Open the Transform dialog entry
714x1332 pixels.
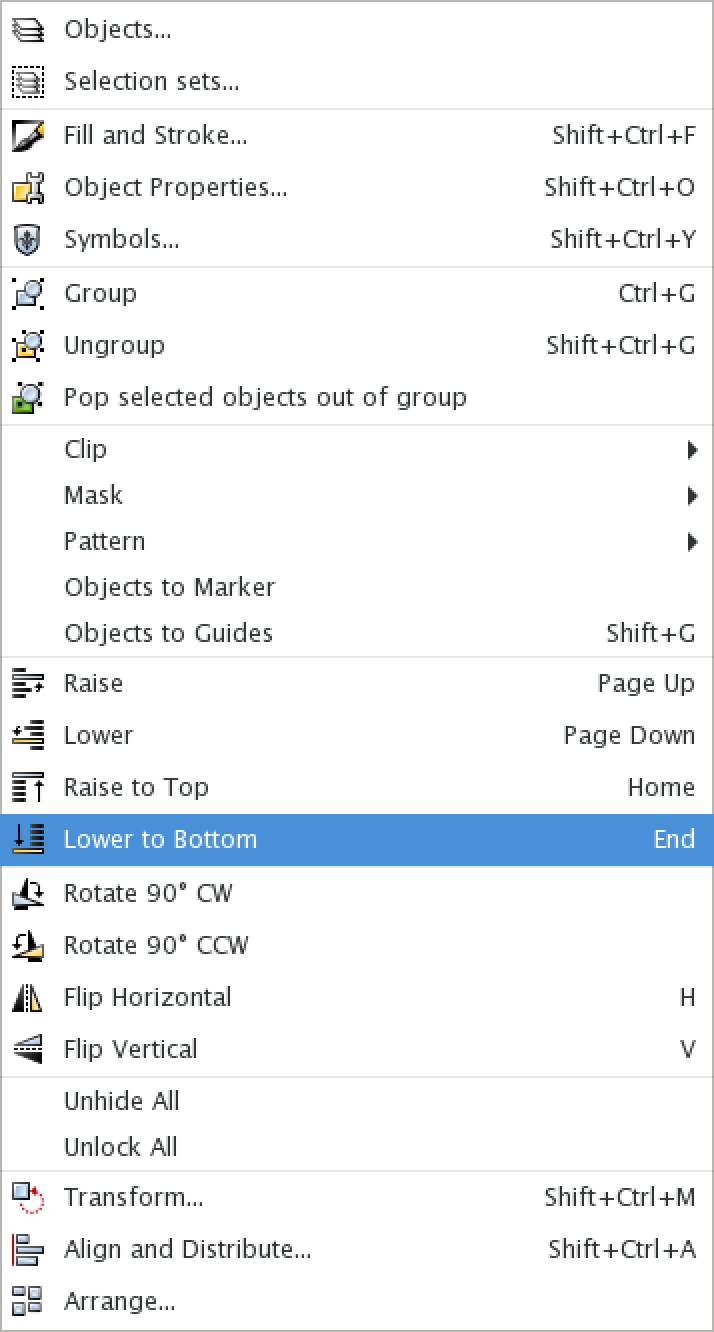pos(132,1197)
